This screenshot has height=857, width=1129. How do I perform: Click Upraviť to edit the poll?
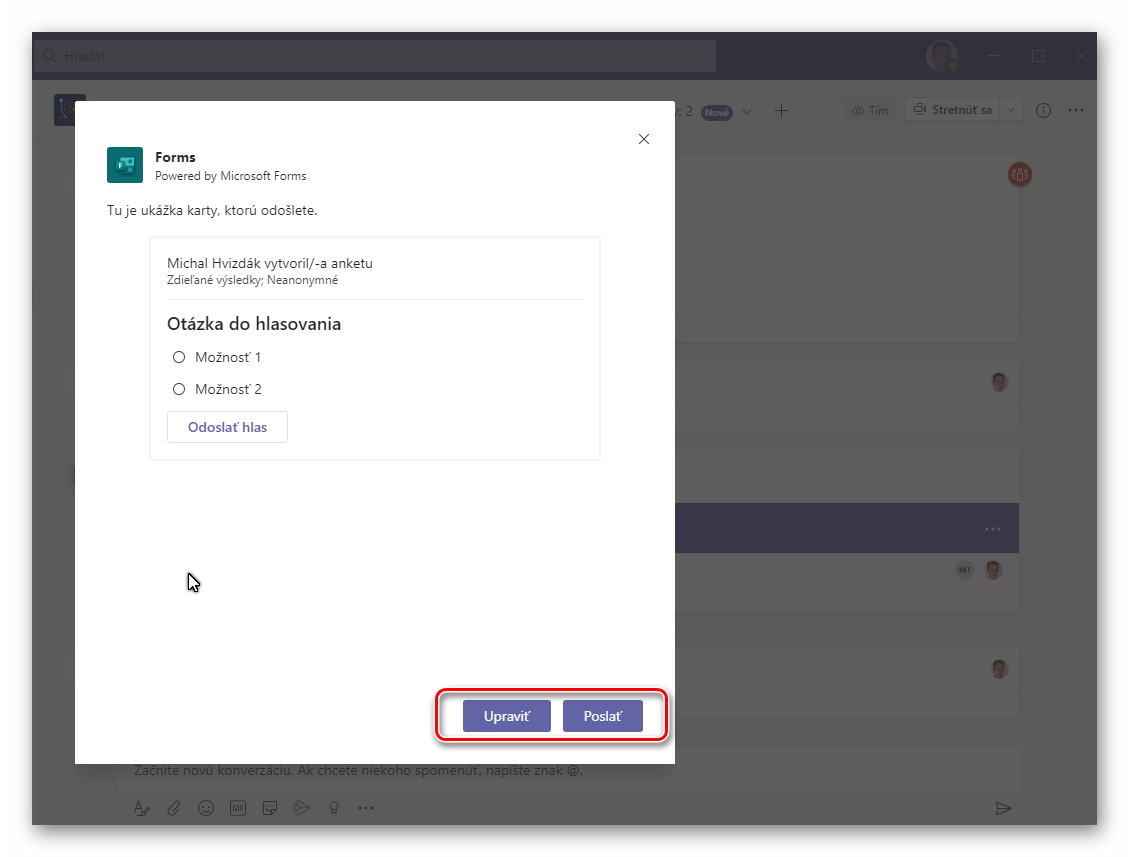tap(506, 716)
